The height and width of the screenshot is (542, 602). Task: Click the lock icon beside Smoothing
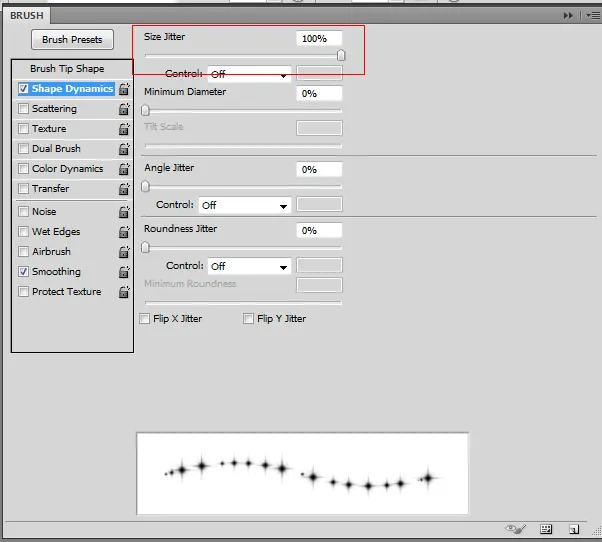124,272
